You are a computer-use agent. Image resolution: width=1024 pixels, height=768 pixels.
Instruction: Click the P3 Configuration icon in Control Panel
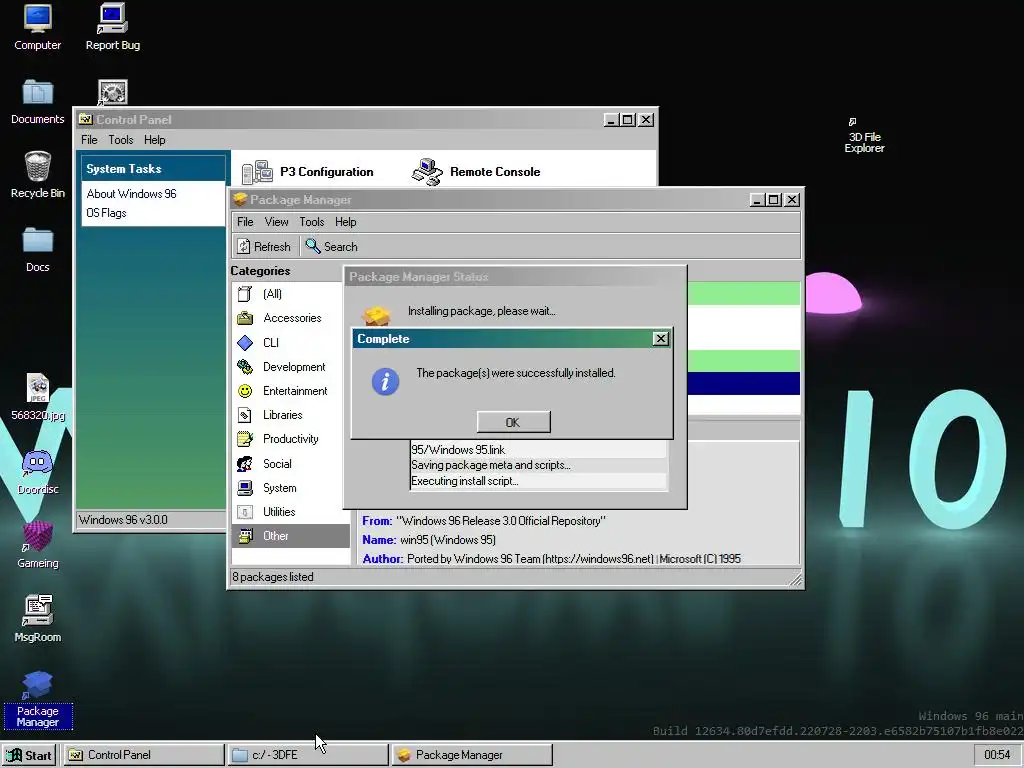click(257, 172)
